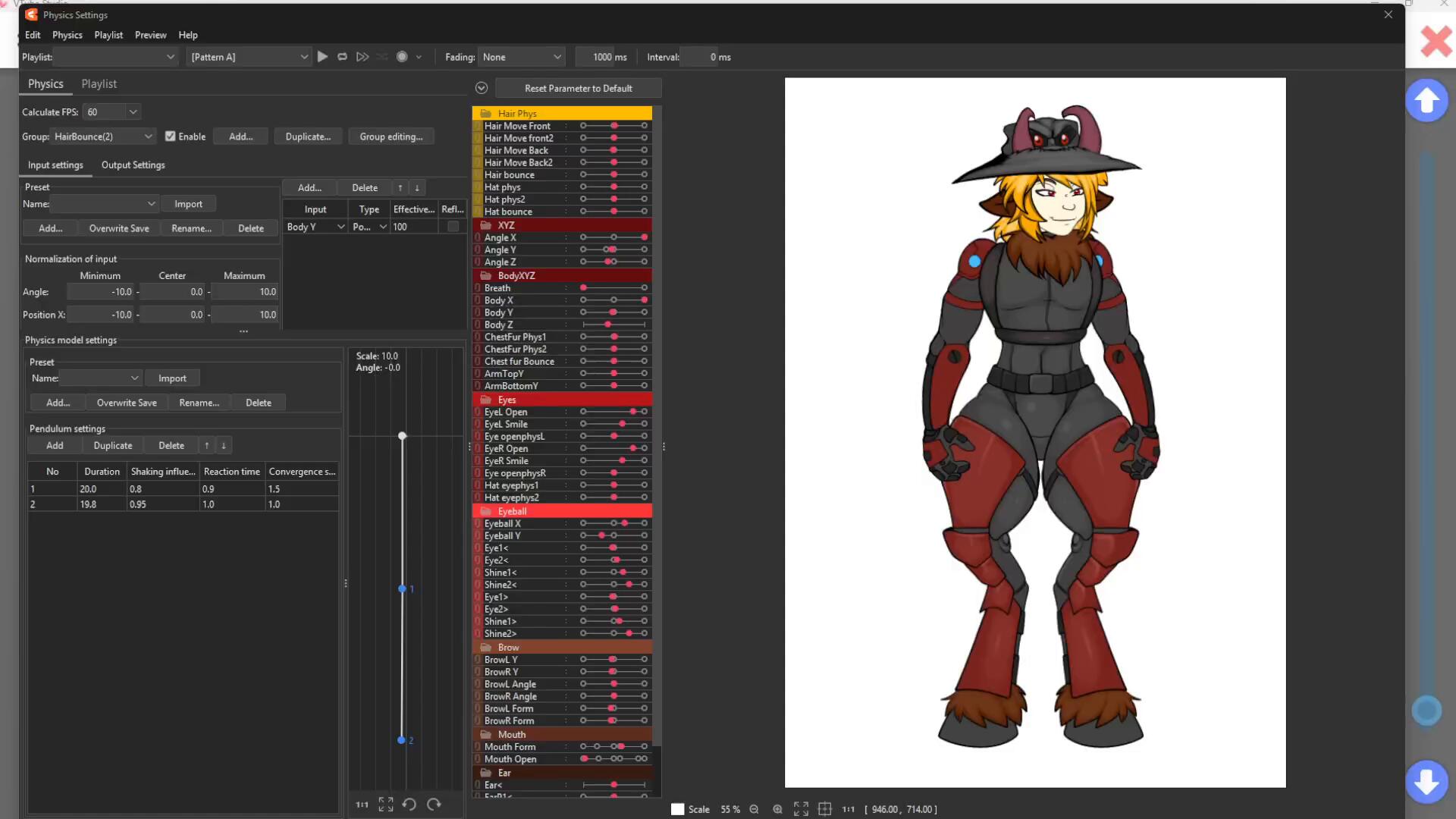Viewport: 1456px width, 819px height.
Task: Click the red X icon at right
Action: [1436, 41]
